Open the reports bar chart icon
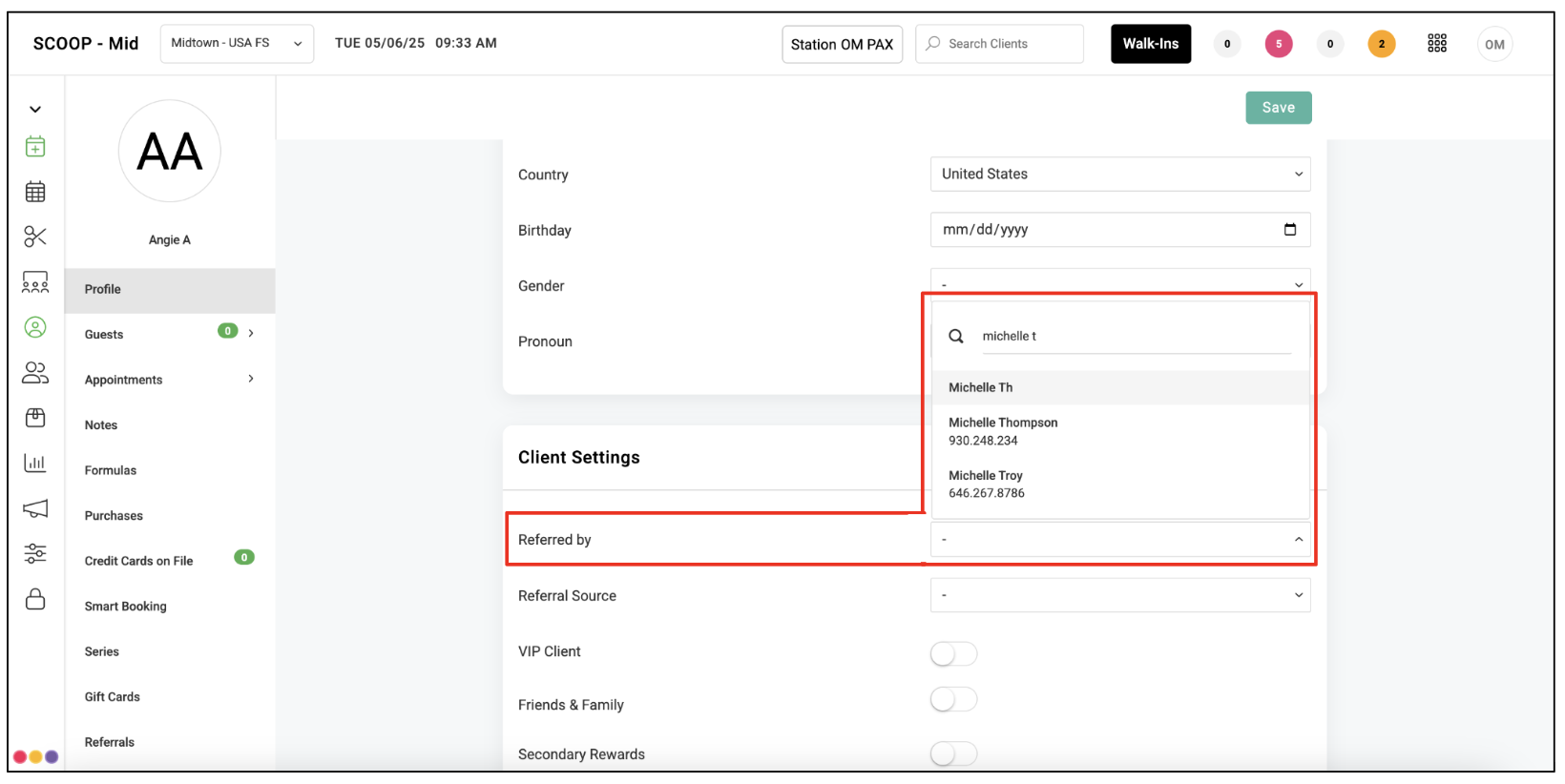Viewport: 1565px width, 784px height. (35, 464)
